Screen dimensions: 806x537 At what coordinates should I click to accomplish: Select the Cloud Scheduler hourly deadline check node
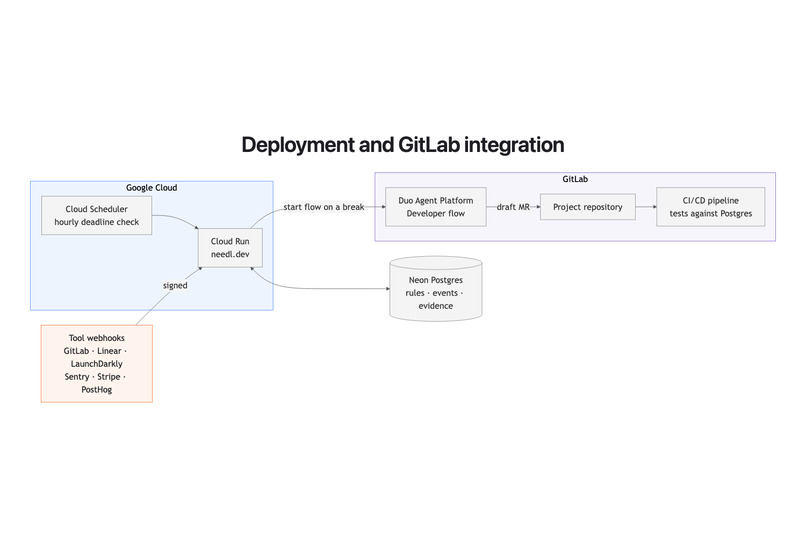[97, 215]
